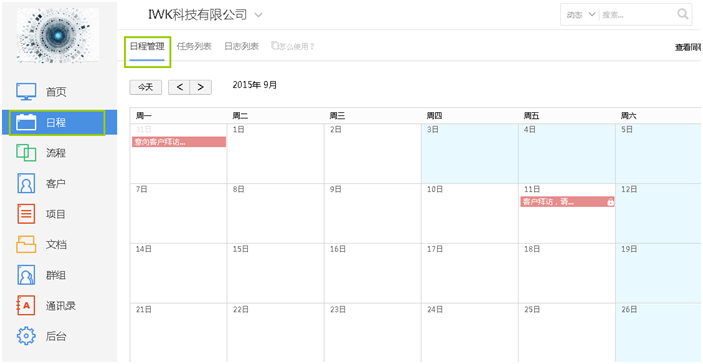703x364 pixels.
Task: Select the 5日 calendar cell
Action: pyautogui.click(x=658, y=154)
